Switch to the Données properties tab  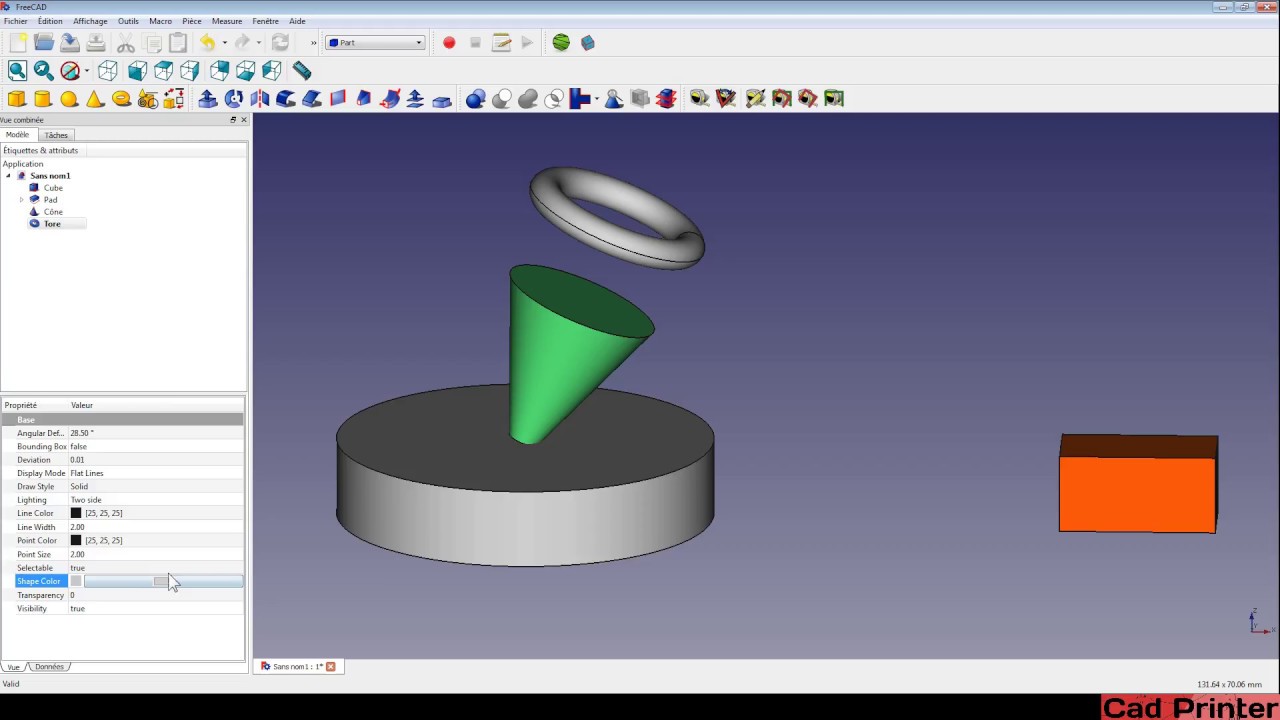pyautogui.click(x=49, y=667)
